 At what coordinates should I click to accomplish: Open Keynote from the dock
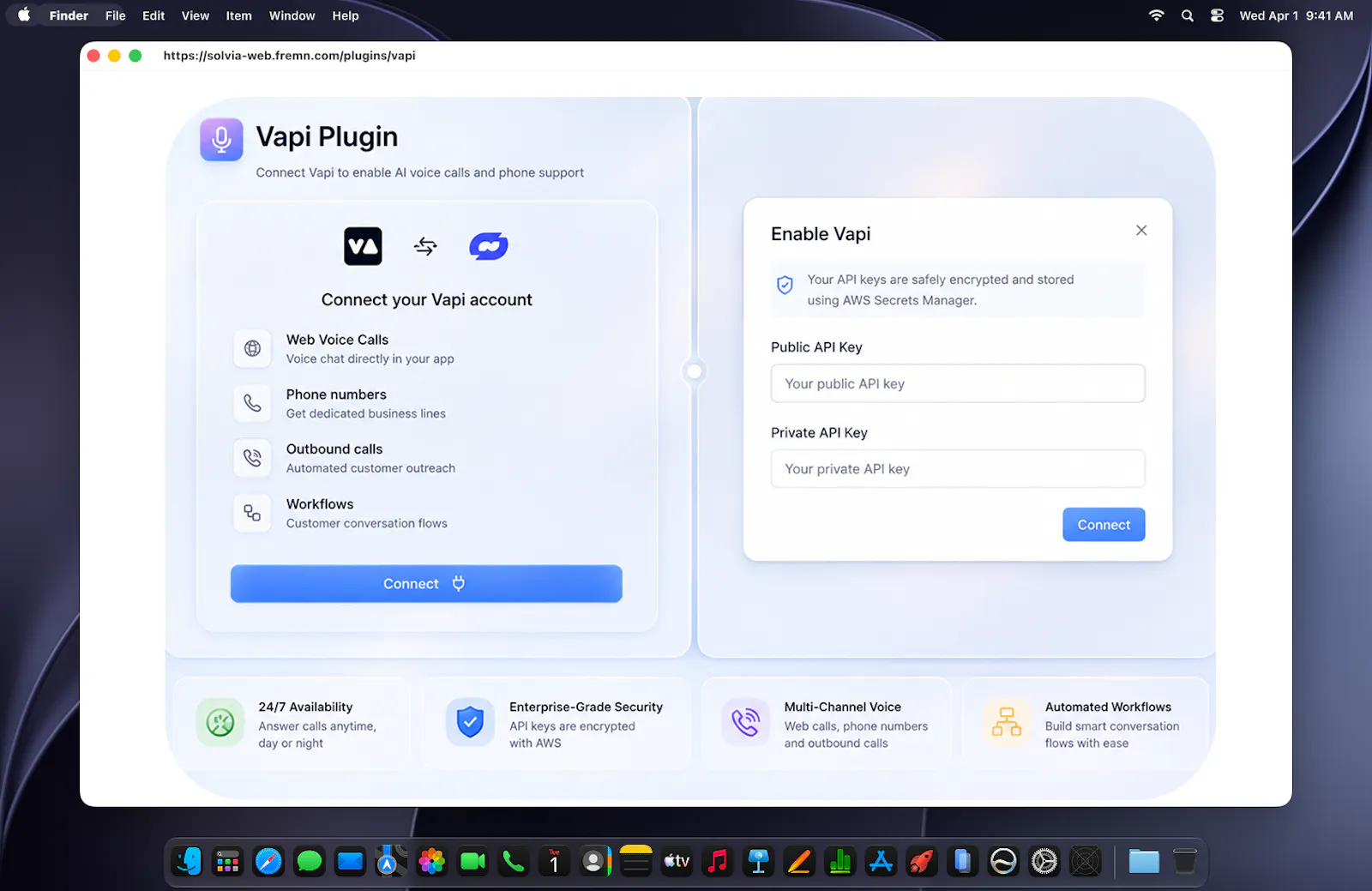[758, 861]
